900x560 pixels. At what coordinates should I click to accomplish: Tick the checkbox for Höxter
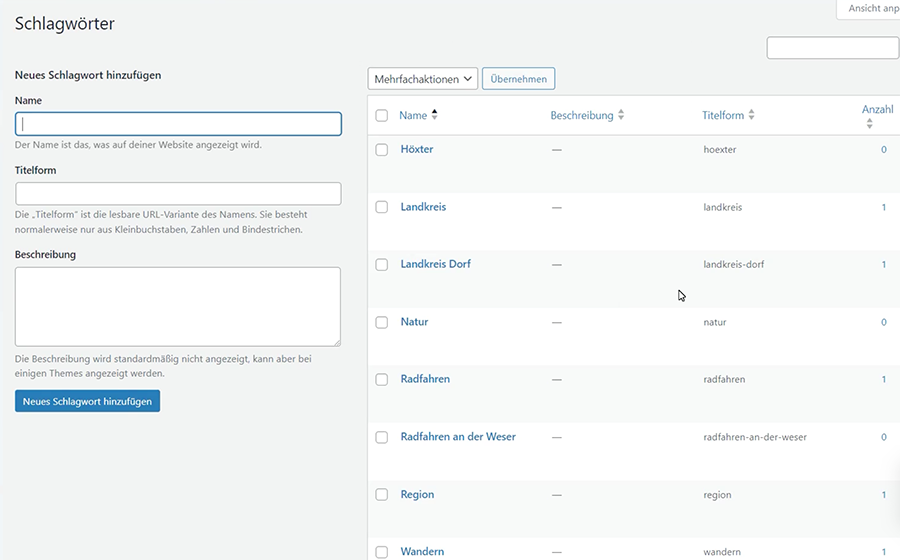pos(381,150)
